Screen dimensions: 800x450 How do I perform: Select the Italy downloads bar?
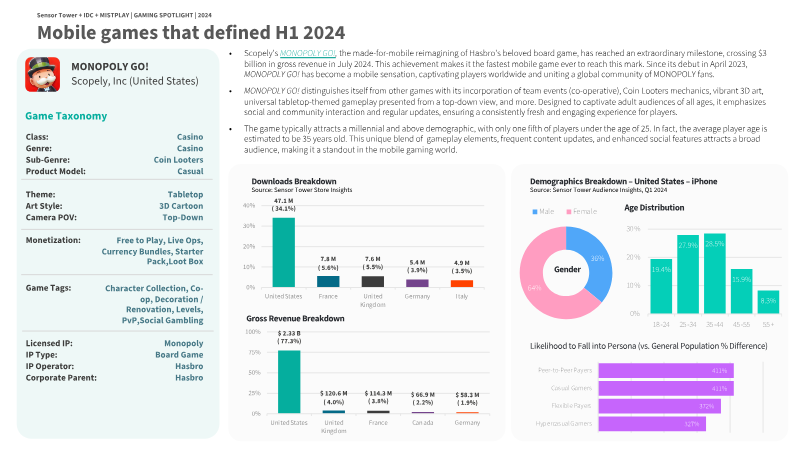click(x=462, y=284)
